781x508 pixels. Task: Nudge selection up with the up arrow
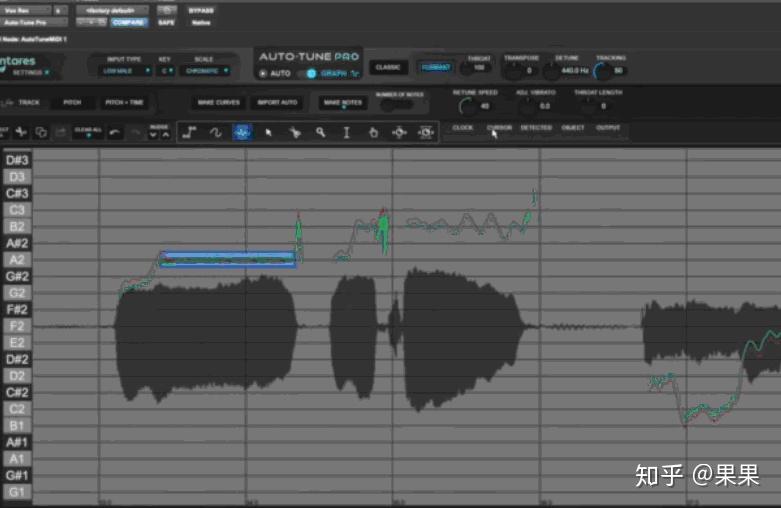[x=165, y=134]
